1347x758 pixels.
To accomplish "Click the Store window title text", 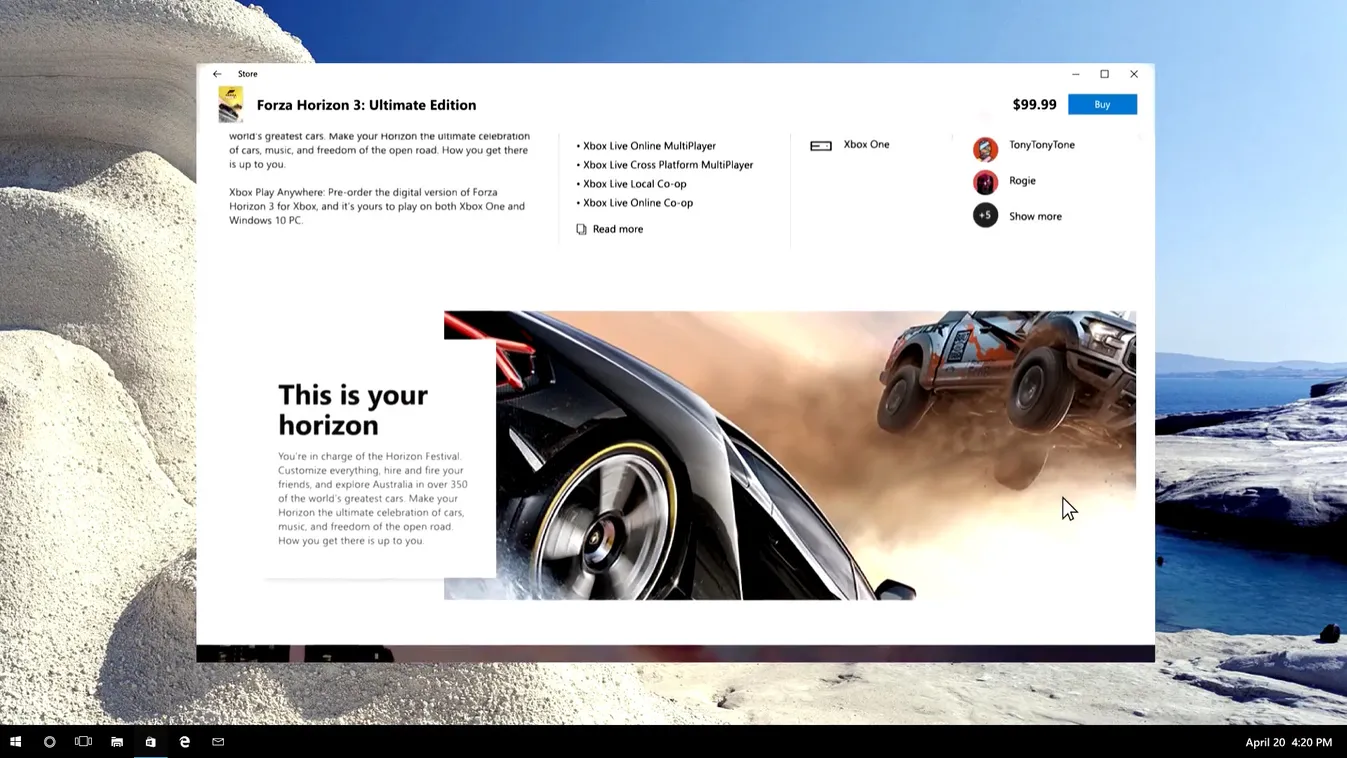I will point(247,74).
